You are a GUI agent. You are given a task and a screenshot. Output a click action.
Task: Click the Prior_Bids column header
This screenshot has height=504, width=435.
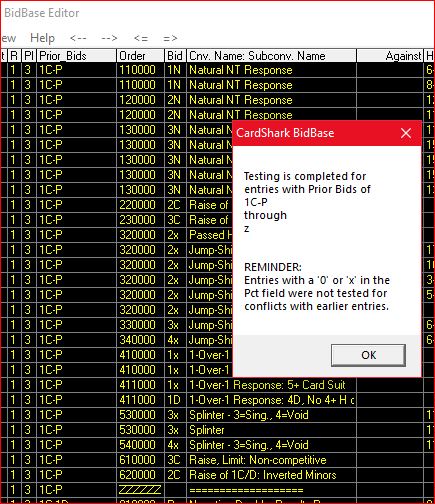(76, 56)
